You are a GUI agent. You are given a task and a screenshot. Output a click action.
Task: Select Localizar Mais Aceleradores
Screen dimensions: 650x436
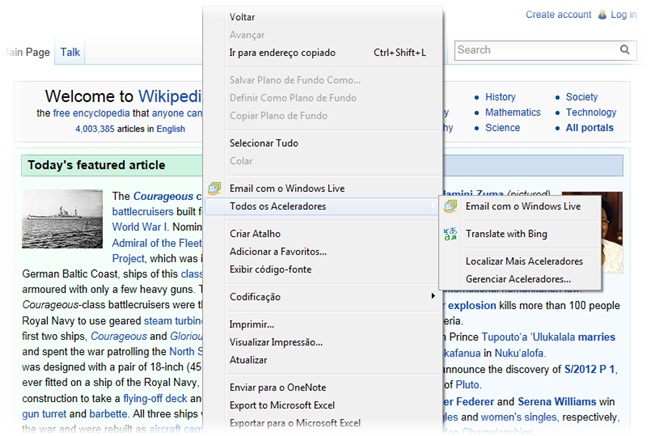click(x=524, y=261)
